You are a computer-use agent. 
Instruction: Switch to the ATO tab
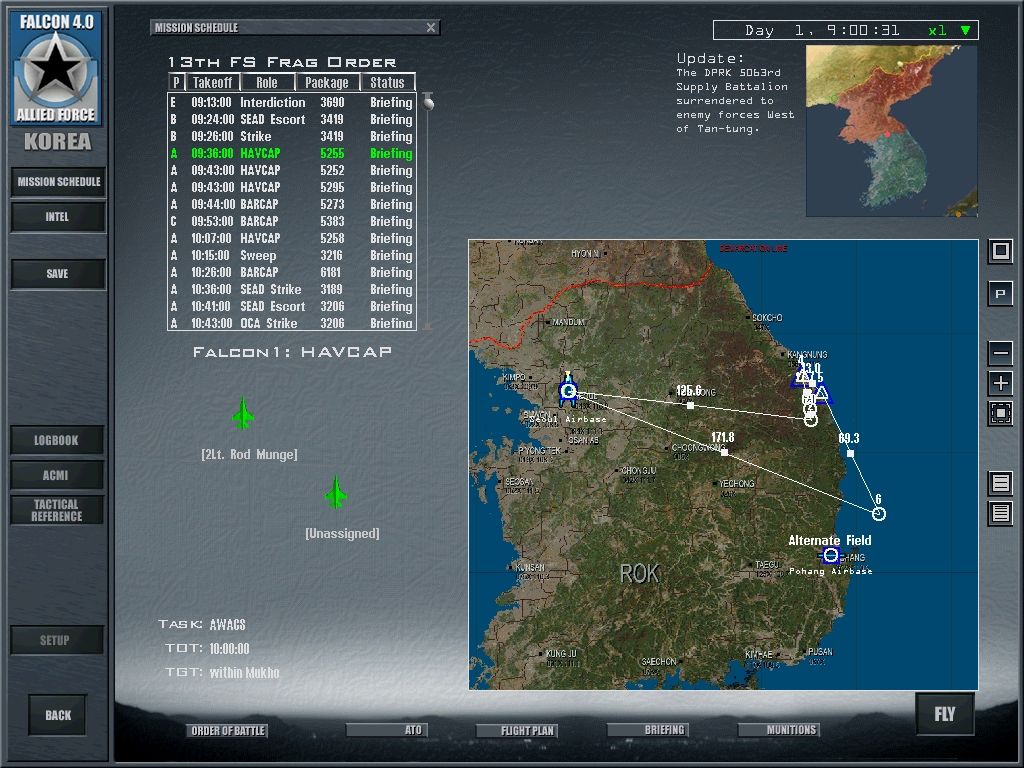[x=387, y=730]
